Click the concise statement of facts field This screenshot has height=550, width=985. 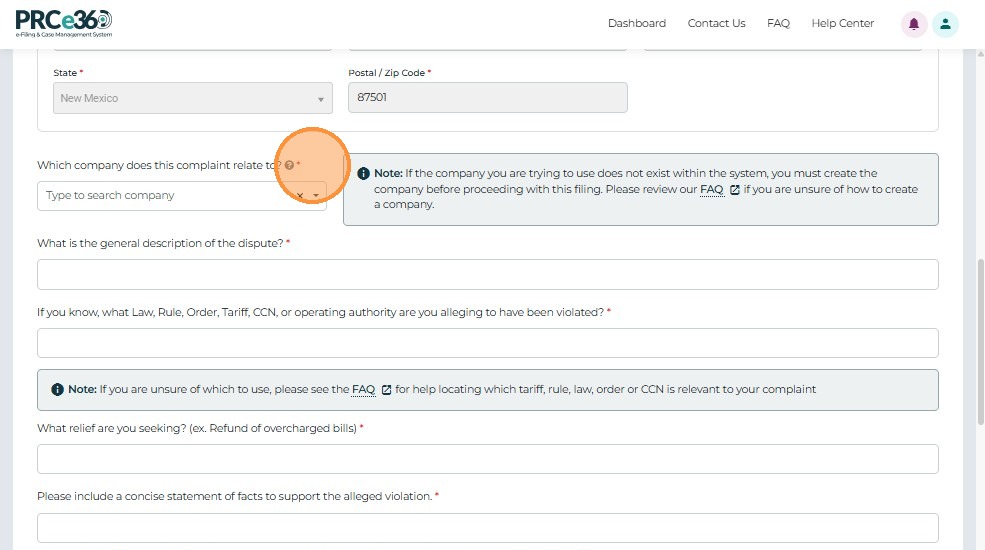point(487,528)
